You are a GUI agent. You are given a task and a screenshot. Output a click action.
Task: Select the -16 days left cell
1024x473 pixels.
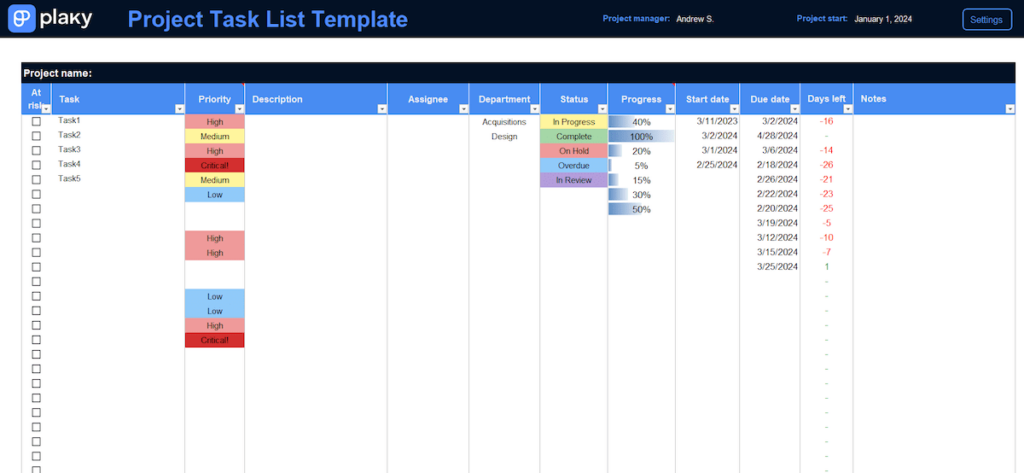pos(826,122)
